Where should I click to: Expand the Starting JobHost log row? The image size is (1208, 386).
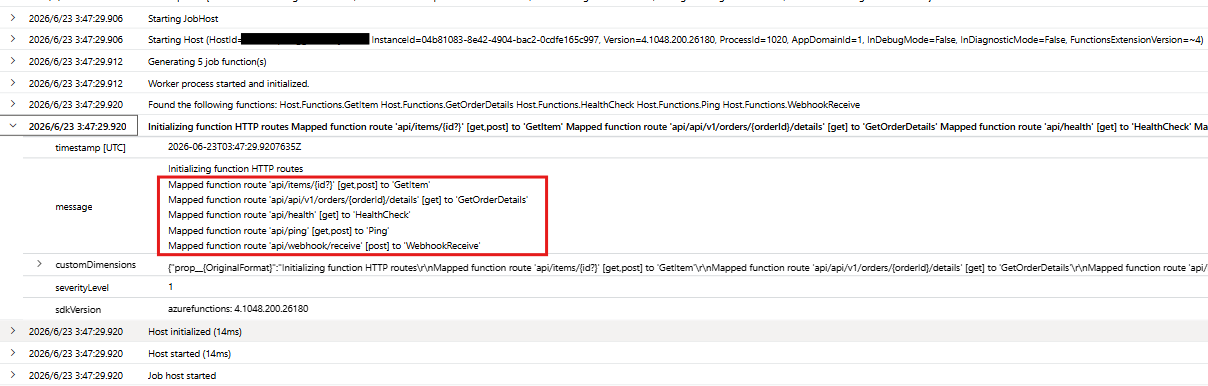pyautogui.click(x=12, y=17)
